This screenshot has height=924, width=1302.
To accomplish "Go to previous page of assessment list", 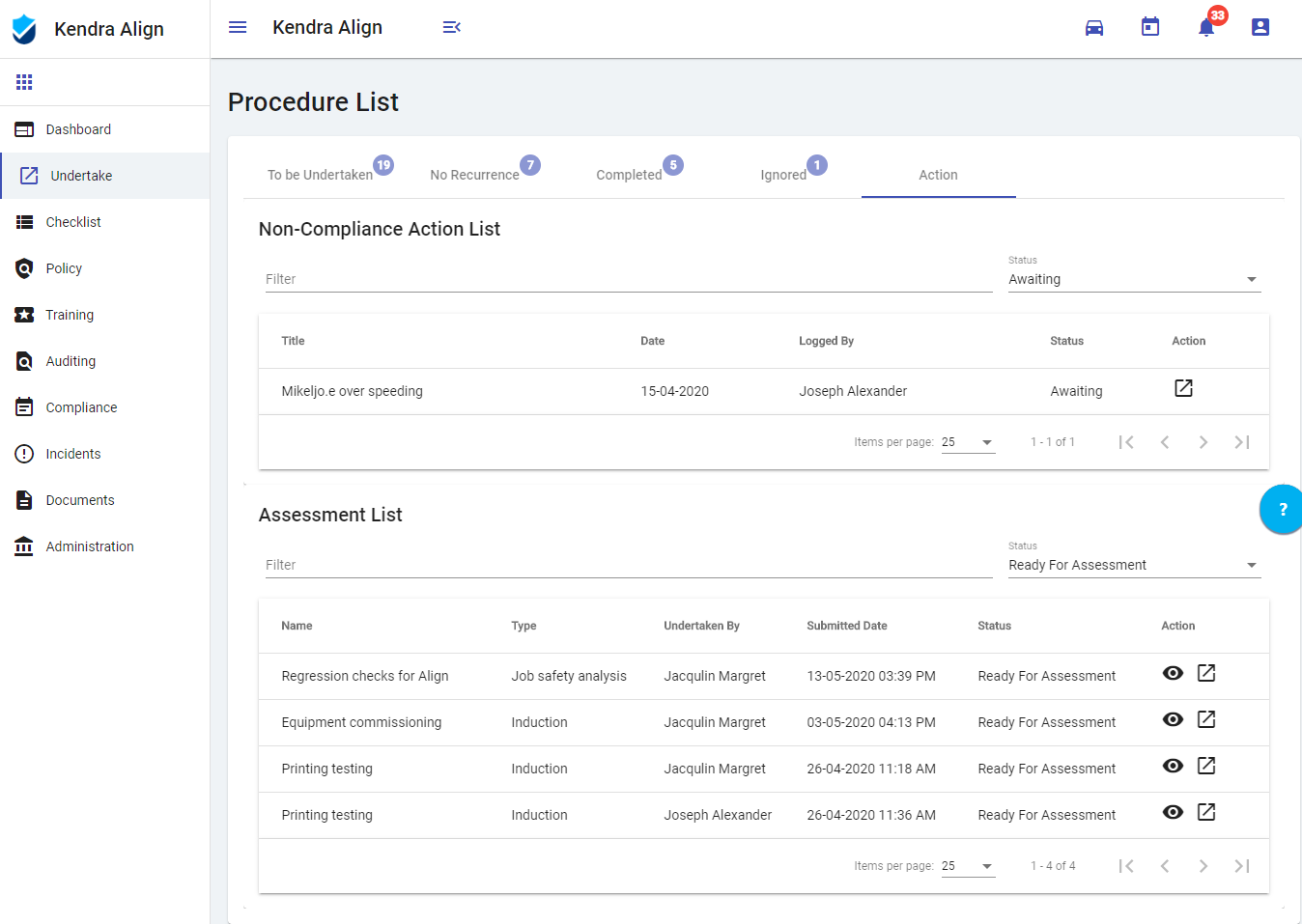I will click(x=1165, y=866).
